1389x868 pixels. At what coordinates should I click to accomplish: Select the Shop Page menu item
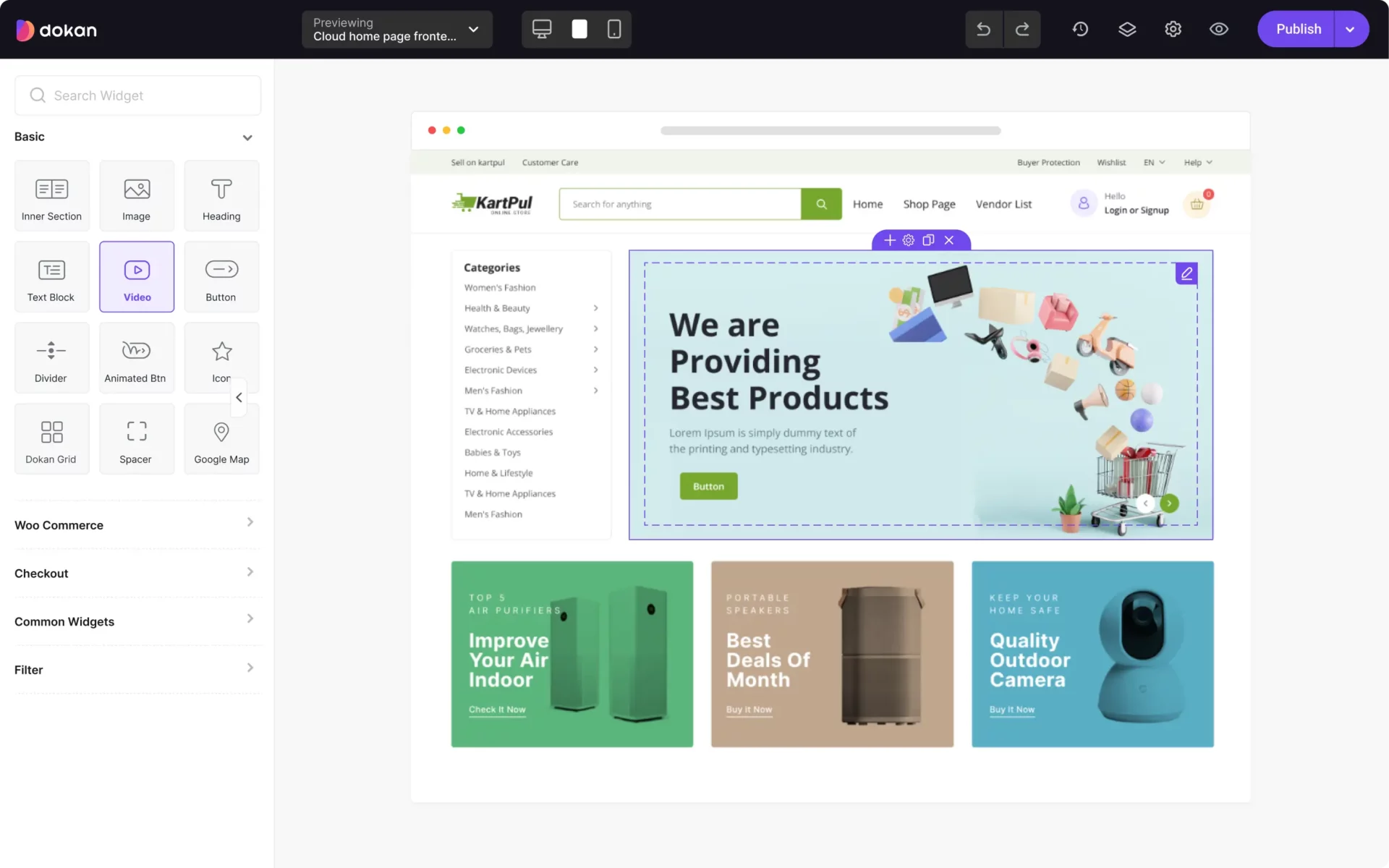tap(929, 203)
